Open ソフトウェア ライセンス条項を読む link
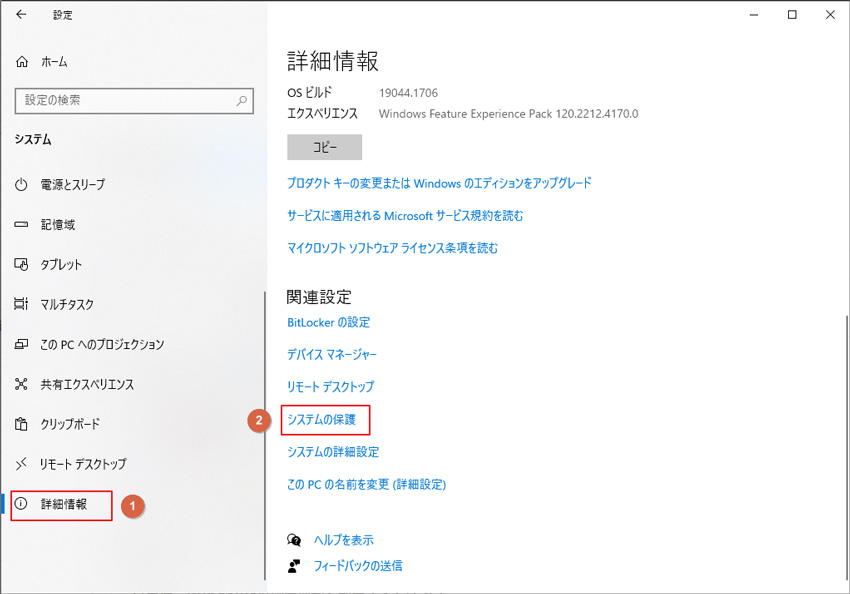 (x=392, y=248)
